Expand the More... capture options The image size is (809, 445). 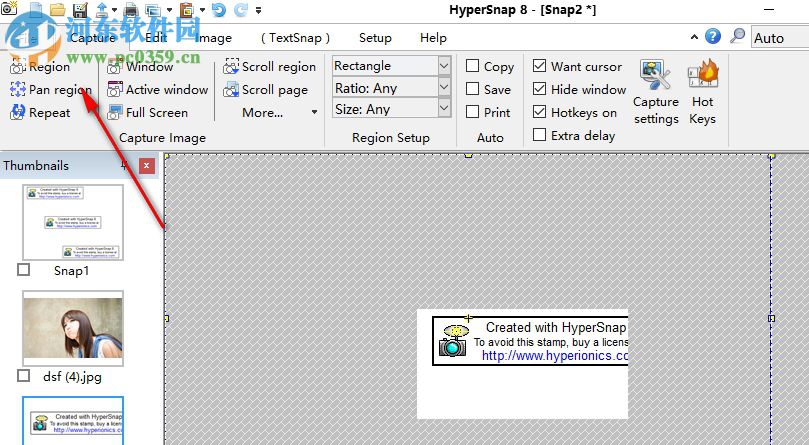[279, 113]
